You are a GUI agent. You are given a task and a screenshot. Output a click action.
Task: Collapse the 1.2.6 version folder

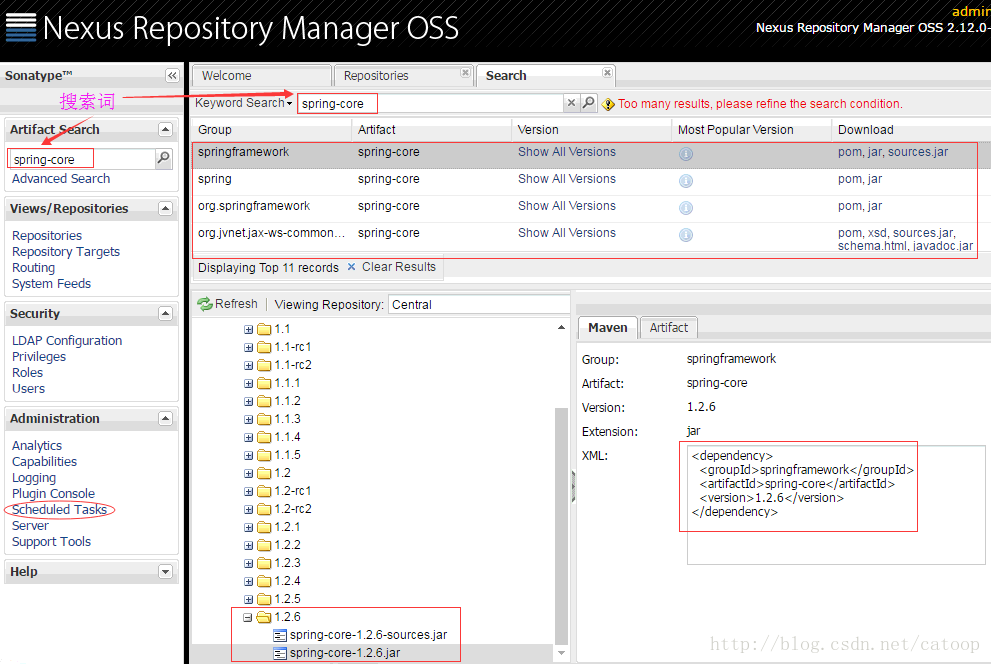pos(248,617)
